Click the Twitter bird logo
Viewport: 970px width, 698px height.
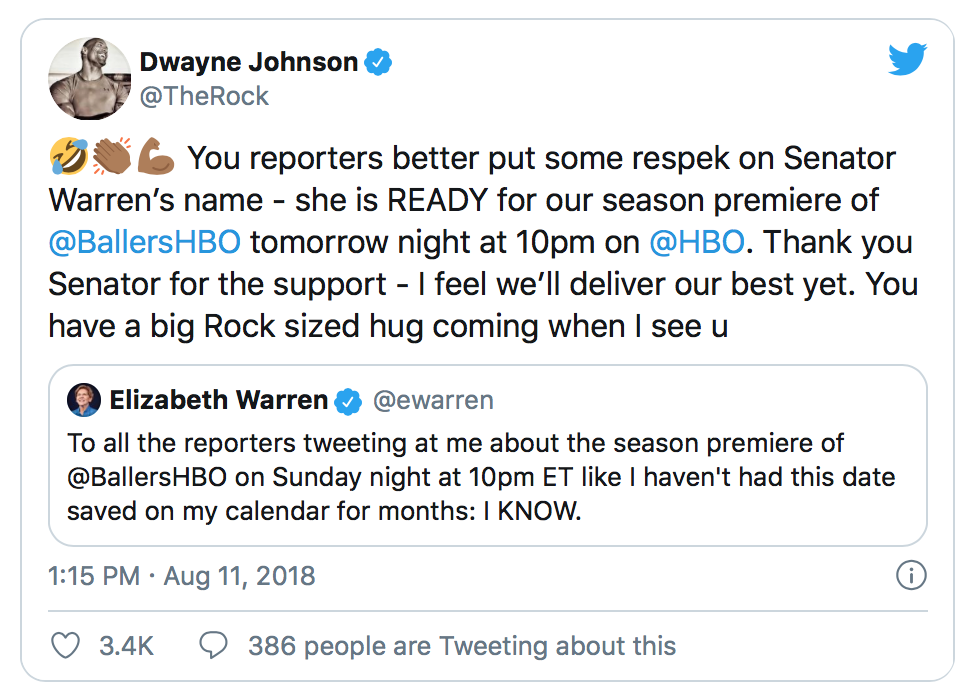click(x=908, y=61)
